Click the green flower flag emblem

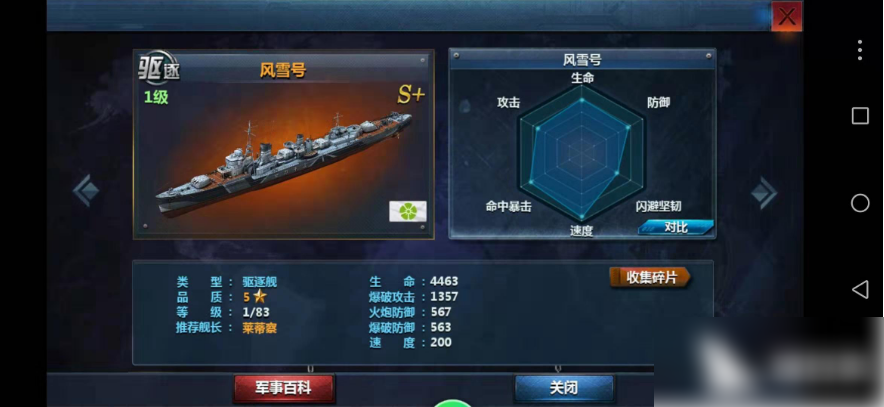[408, 211]
